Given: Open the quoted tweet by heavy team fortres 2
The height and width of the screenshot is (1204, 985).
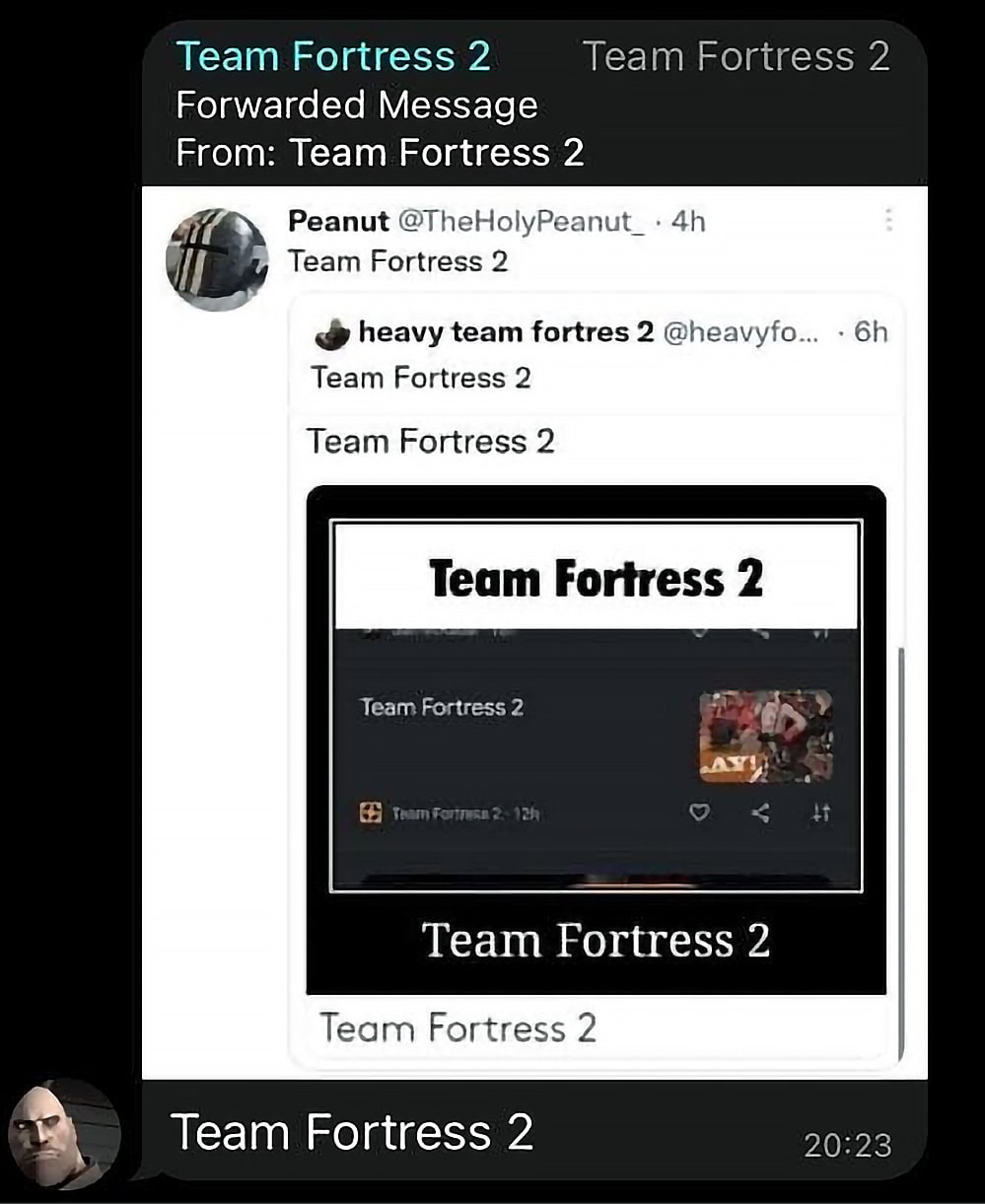Looking at the screenshot, I should (597, 680).
